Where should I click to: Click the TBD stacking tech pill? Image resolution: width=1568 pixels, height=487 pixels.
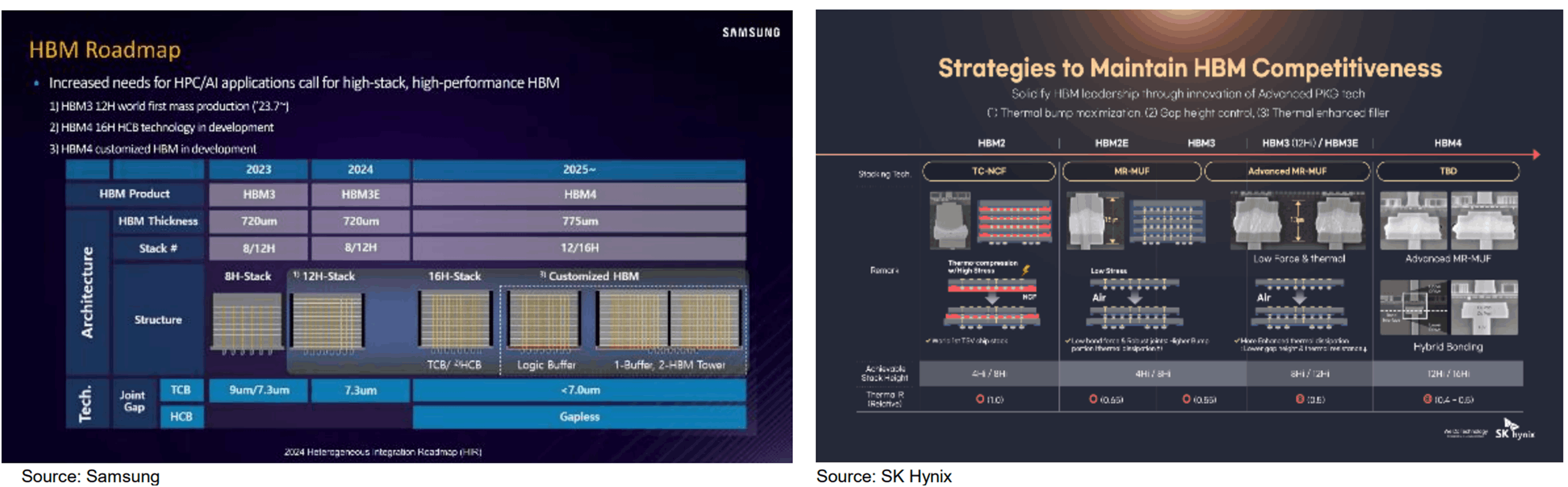[x=1447, y=171]
